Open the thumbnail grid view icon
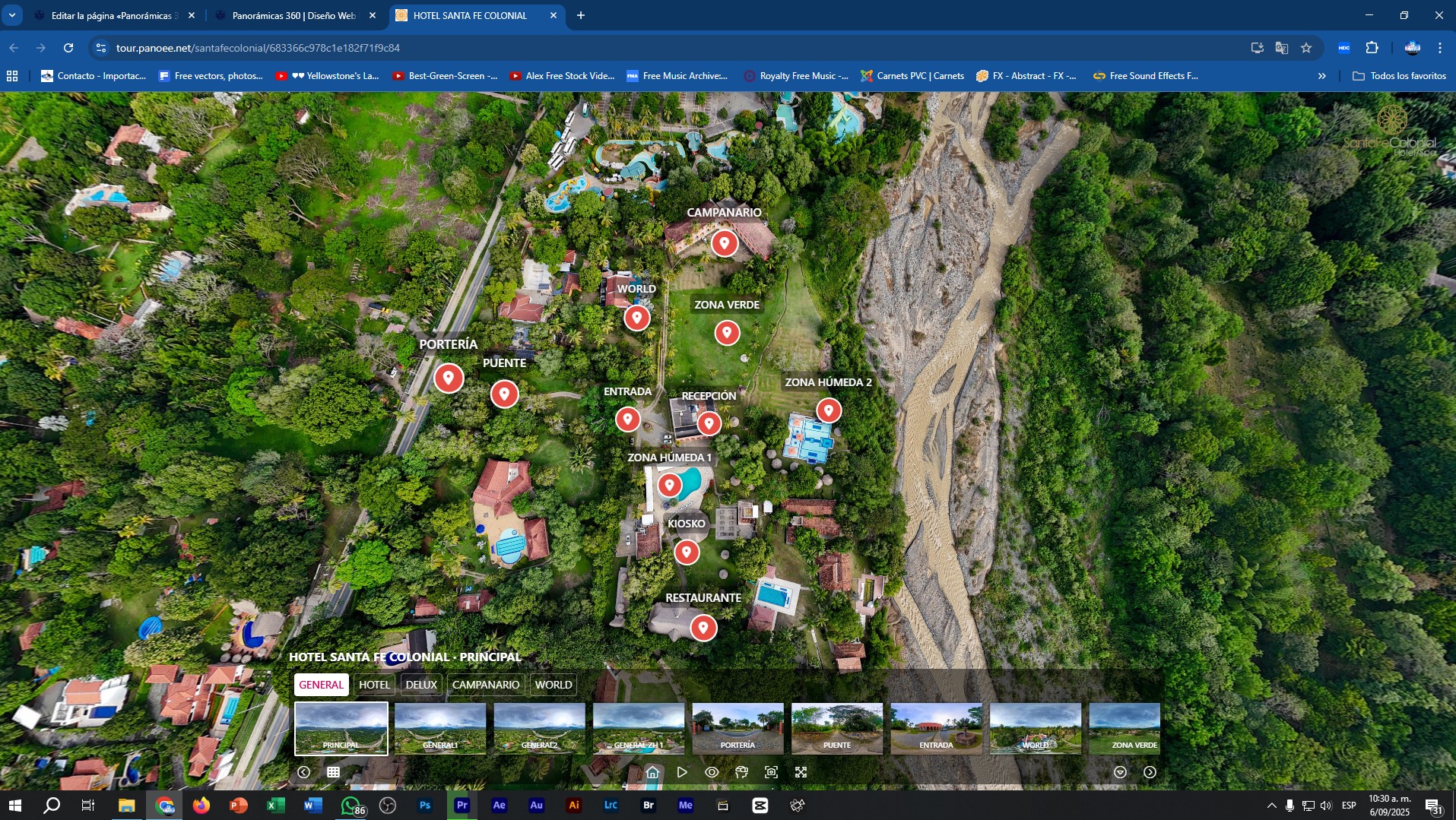Image resolution: width=1456 pixels, height=820 pixels. point(333,772)
